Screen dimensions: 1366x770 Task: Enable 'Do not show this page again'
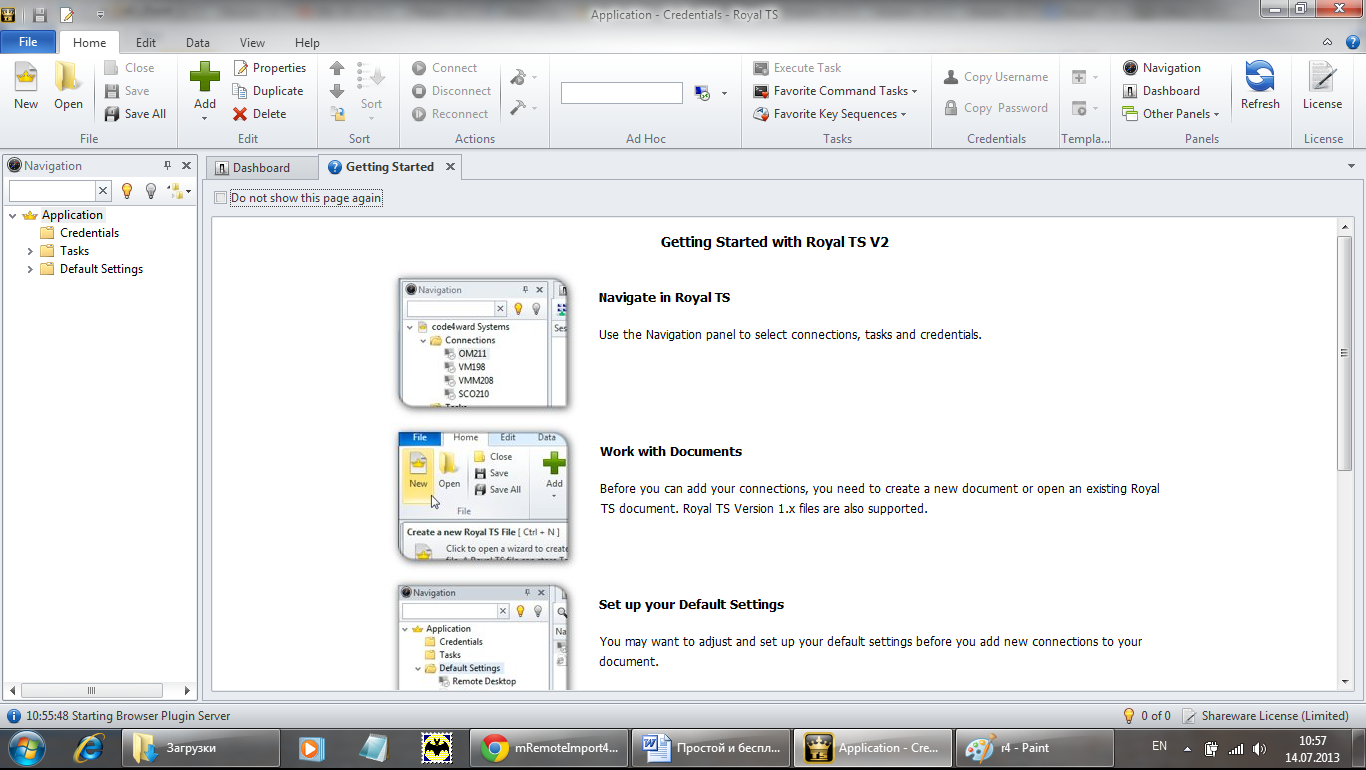coord(221,198)
